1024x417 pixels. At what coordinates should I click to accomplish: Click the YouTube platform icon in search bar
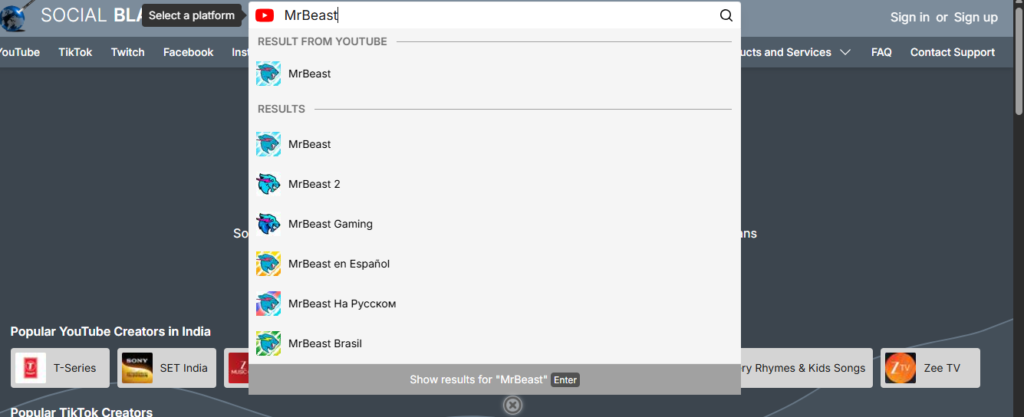[265, 16]
